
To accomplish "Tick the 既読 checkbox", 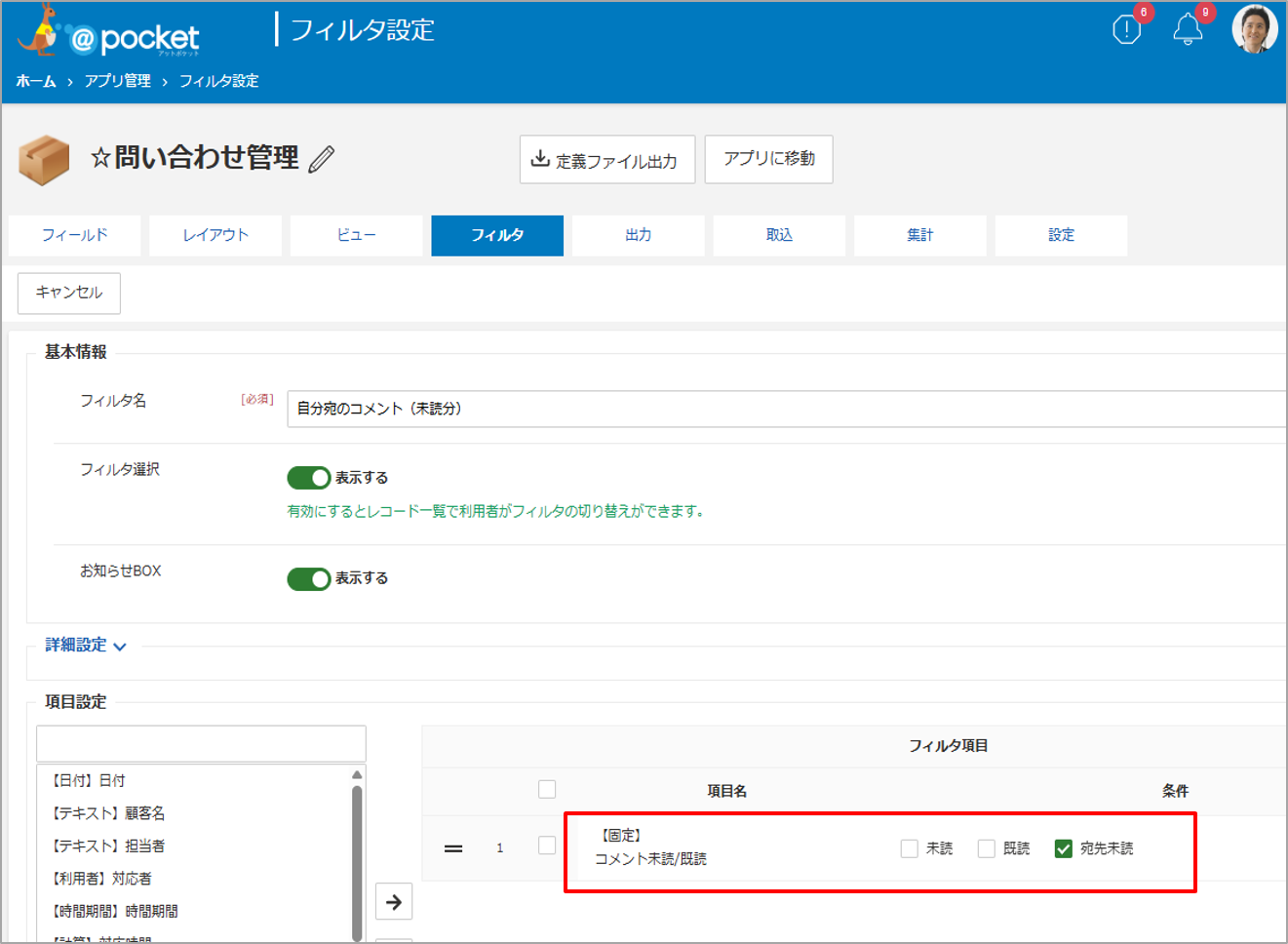I will coord(987,848).
